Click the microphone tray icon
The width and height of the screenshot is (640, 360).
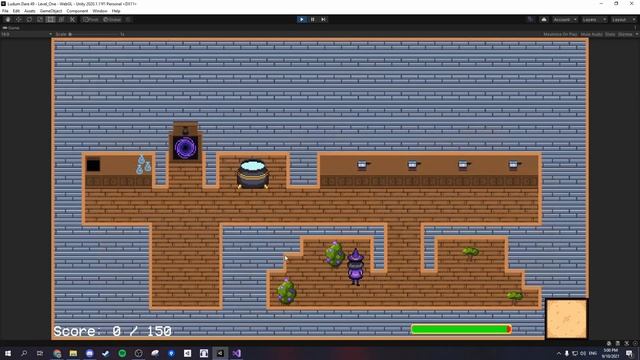[x=567, y=353]
